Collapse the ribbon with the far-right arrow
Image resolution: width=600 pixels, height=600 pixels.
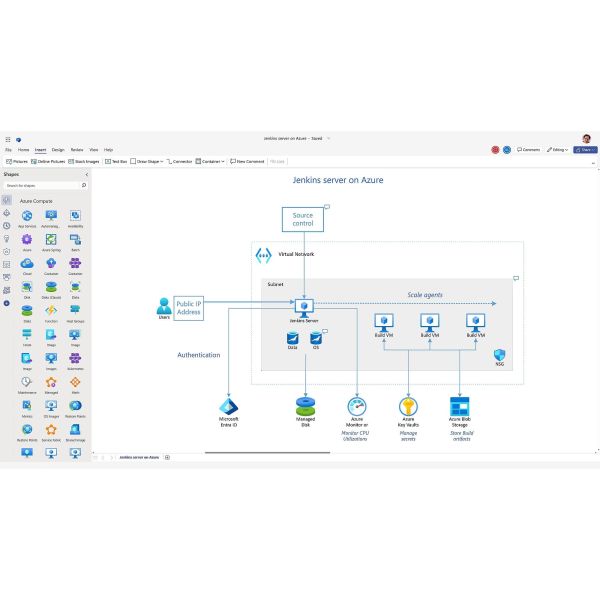coord(593,163)
